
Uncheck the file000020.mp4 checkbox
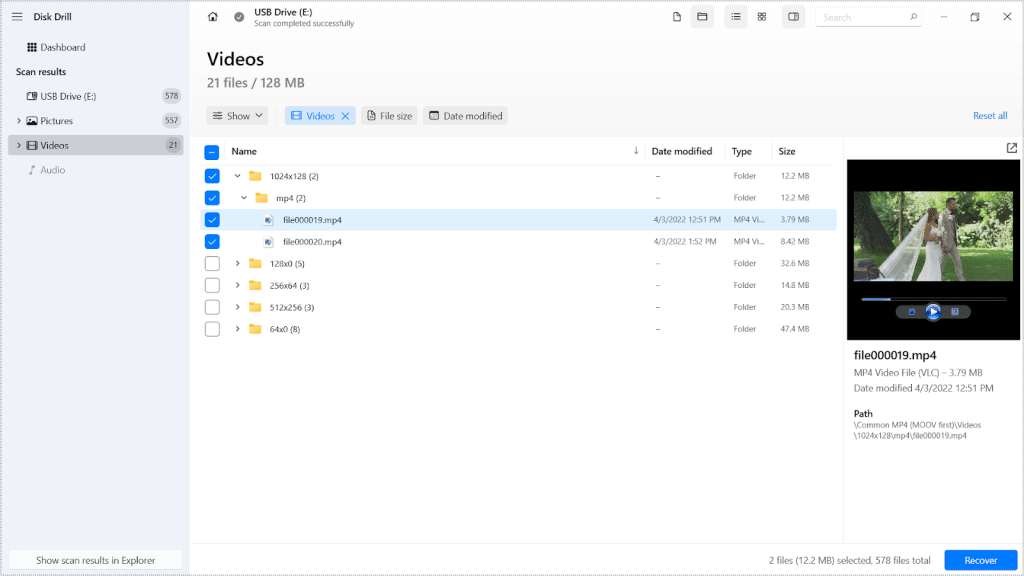pos(212,242)
